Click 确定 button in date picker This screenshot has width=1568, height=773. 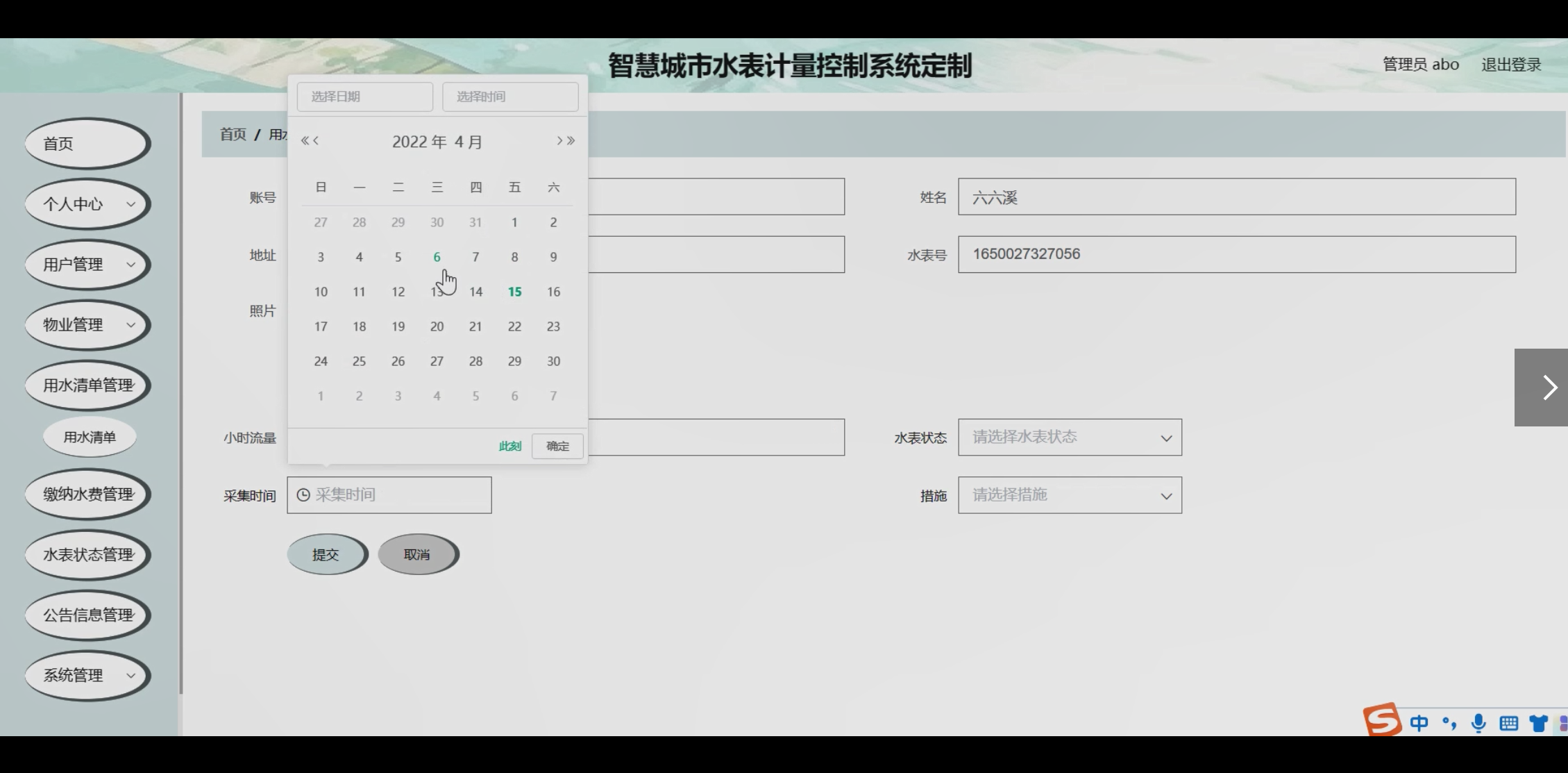[x=557, y=447]
